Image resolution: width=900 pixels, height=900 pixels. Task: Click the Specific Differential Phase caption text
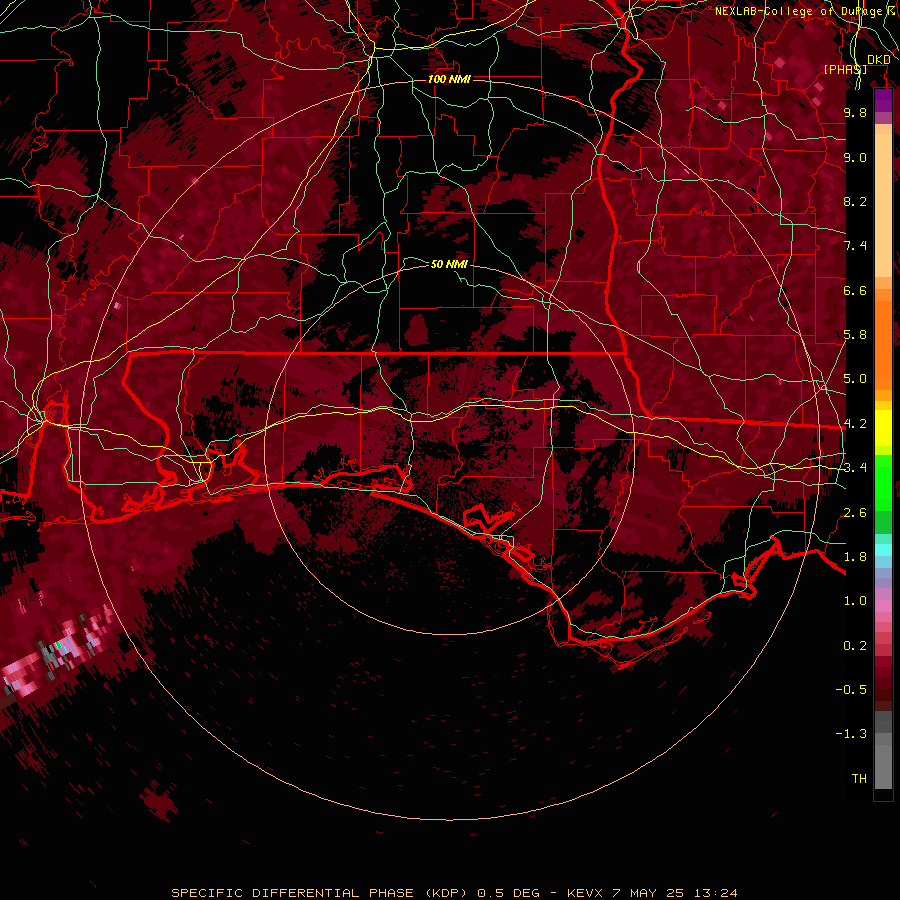tap(455, 893)
